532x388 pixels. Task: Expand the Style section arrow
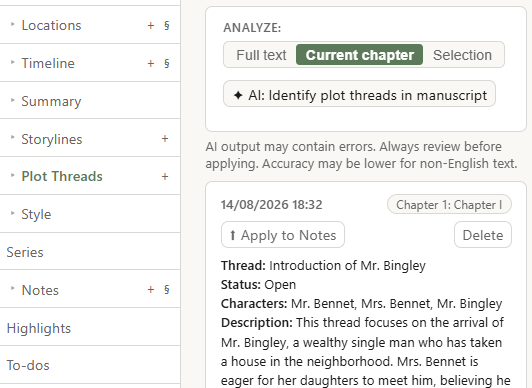(x=13, y=213)
